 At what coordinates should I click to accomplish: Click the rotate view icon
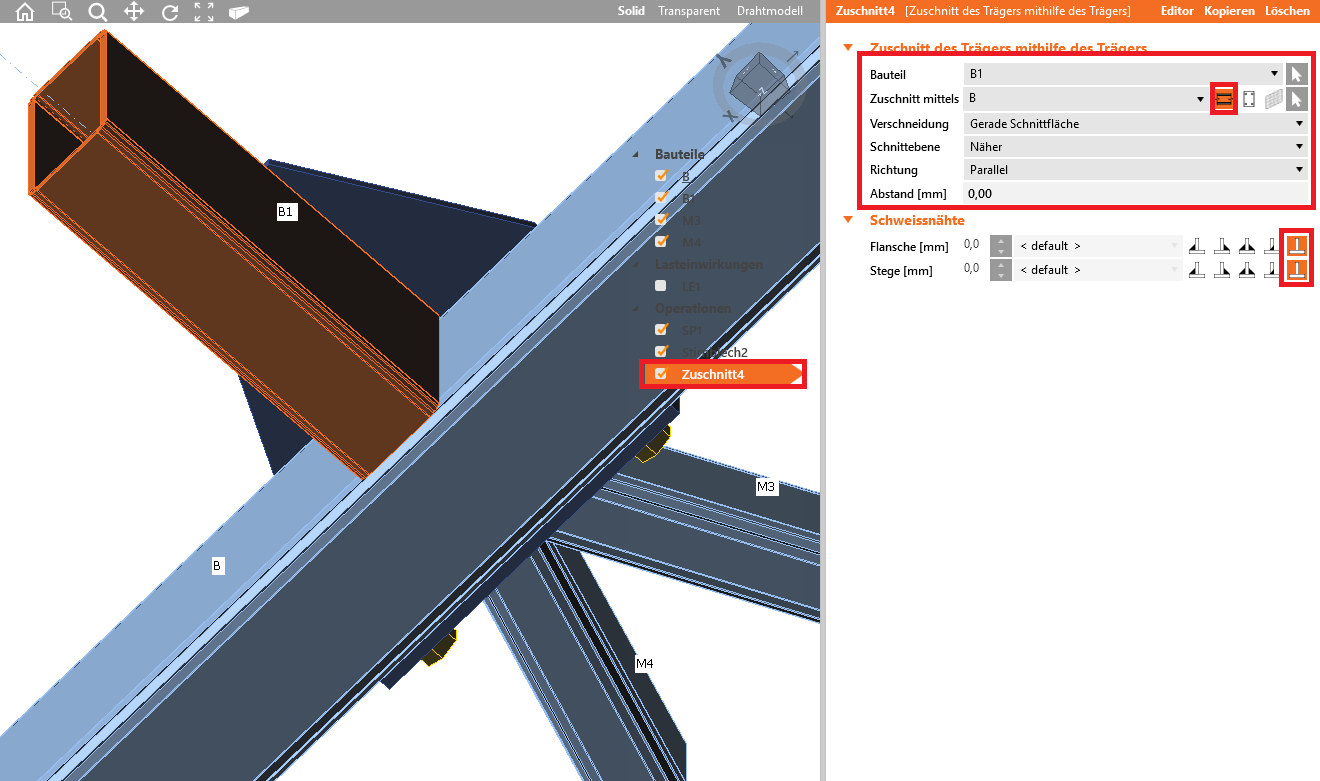point(170,12)
